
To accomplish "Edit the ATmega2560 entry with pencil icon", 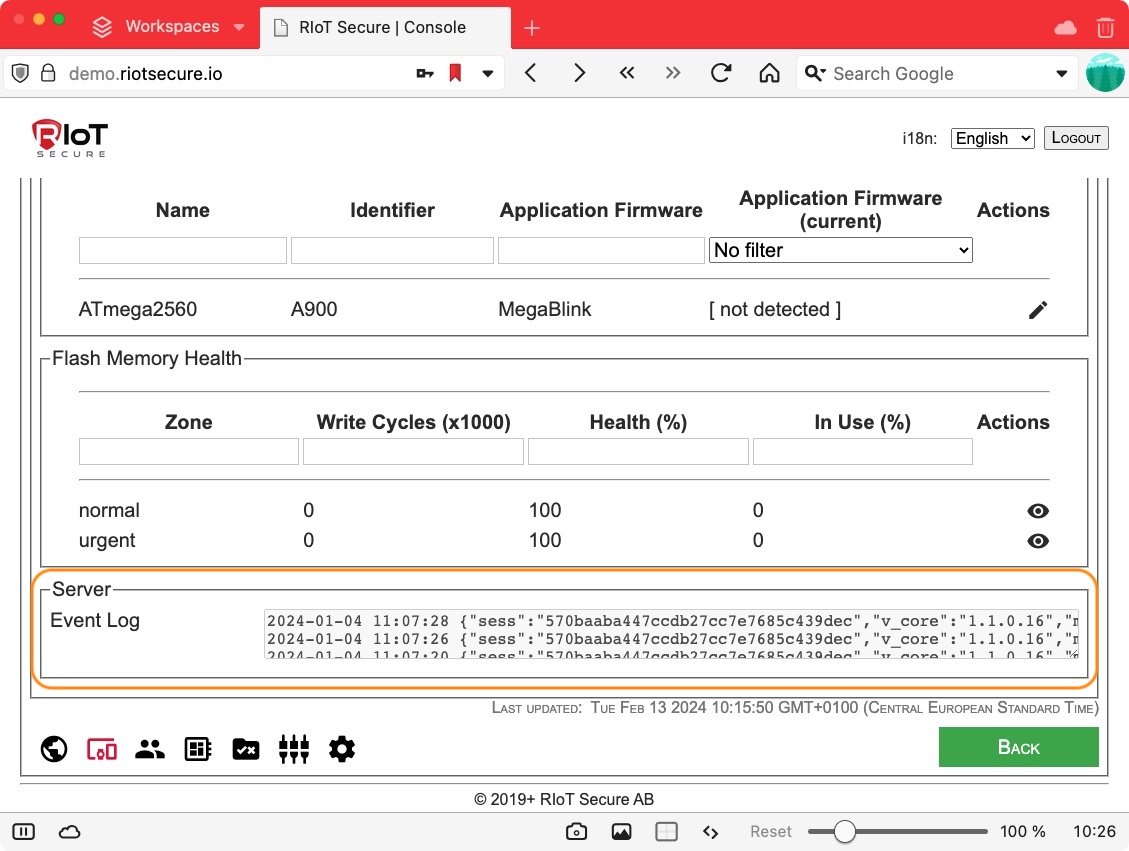I will [1037, 310].
